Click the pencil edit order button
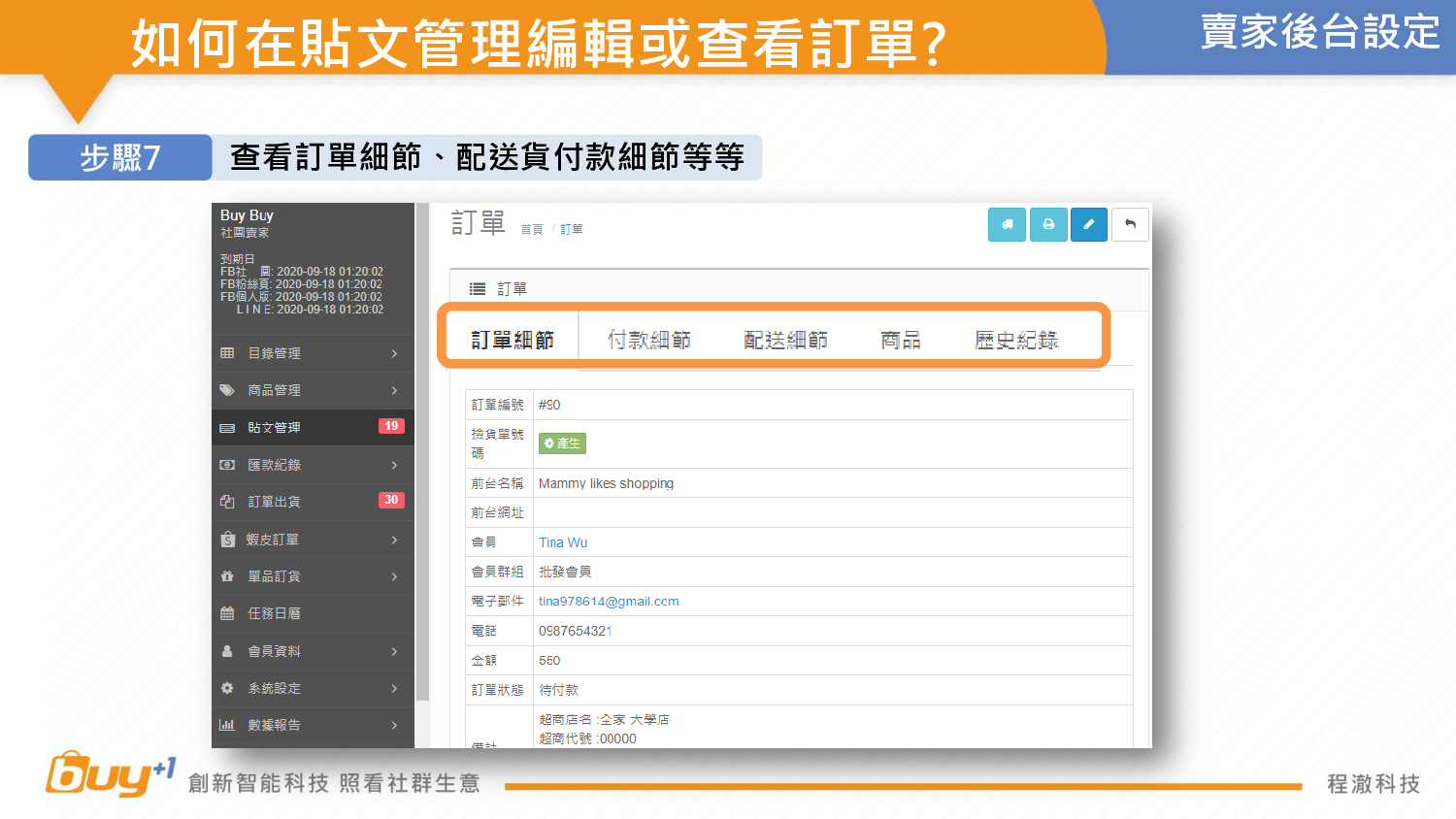 coord(1089,224)
